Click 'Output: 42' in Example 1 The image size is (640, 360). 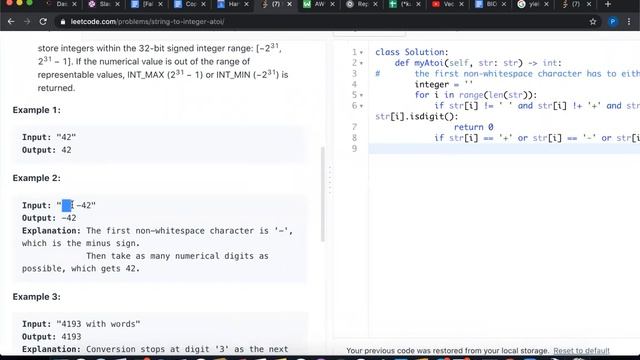[x=47, y=150]
